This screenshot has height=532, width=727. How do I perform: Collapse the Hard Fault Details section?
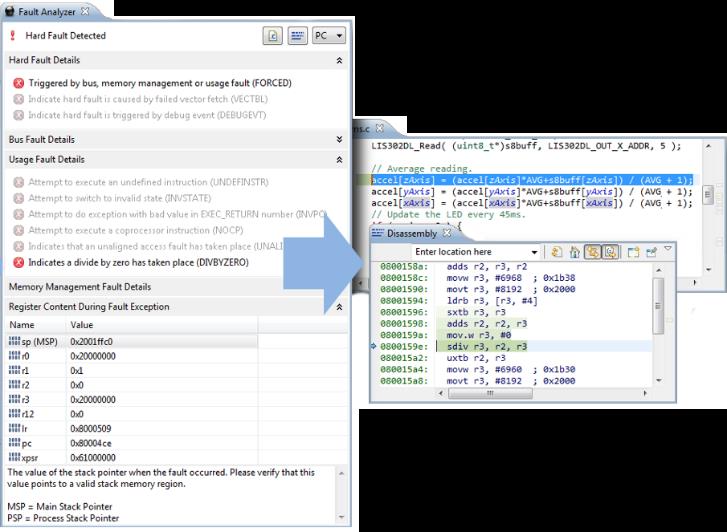(x=339, y=61)
